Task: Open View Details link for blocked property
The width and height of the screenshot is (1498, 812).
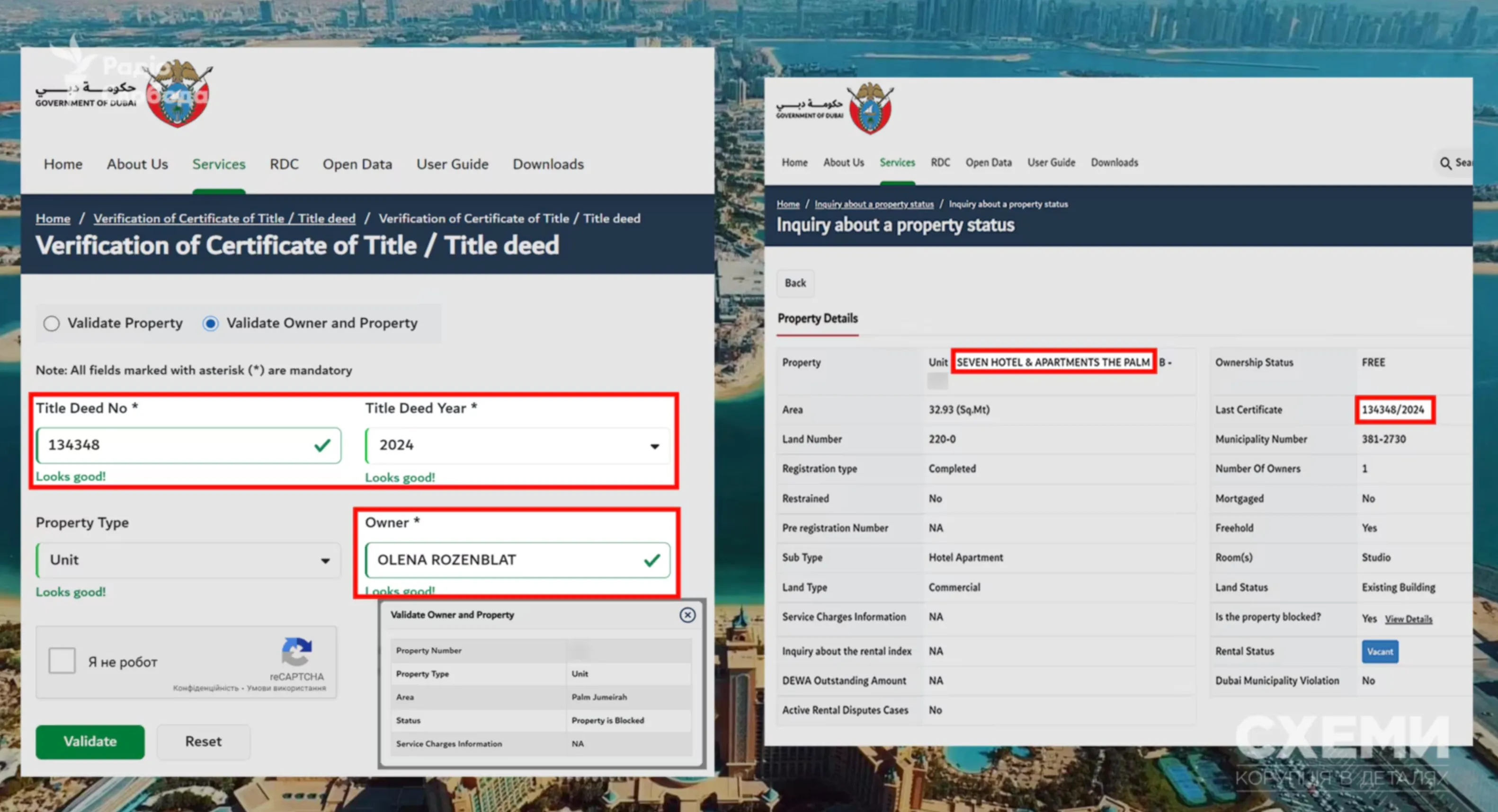Action: click(1408, 619)
